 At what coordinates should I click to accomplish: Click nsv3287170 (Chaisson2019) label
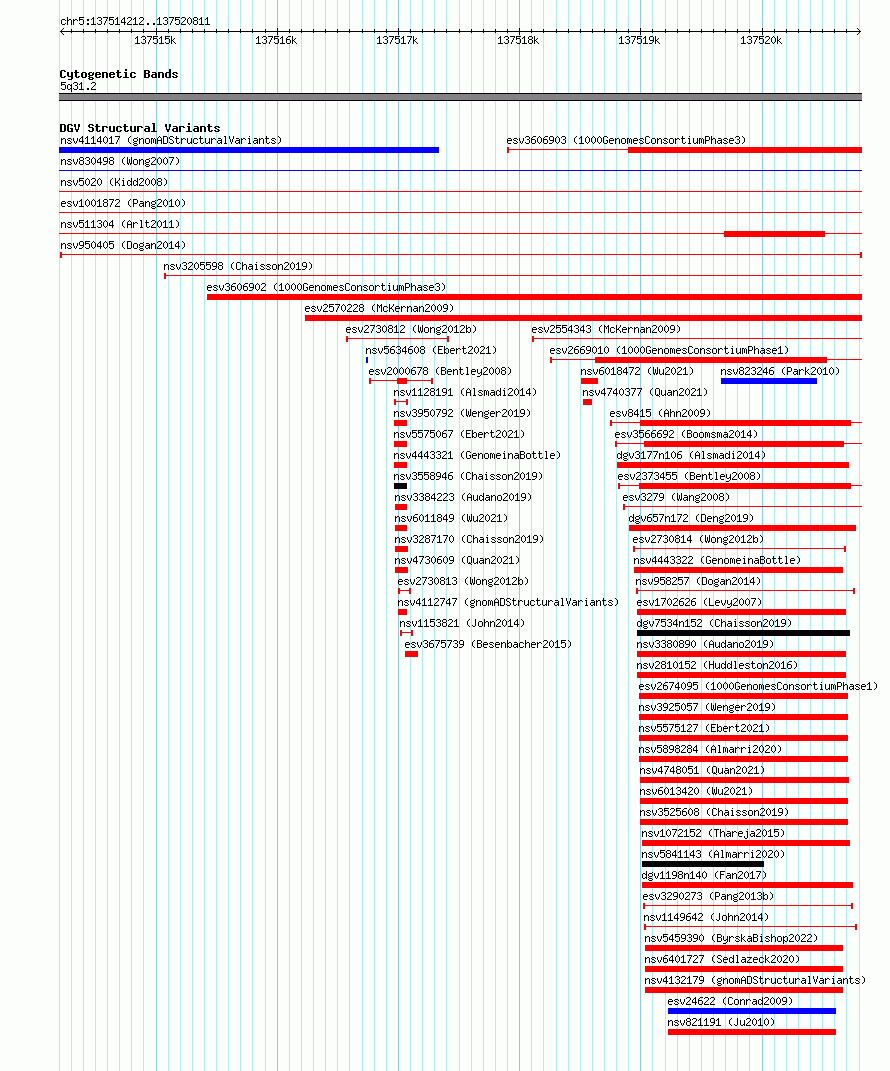tap(469, 539)
